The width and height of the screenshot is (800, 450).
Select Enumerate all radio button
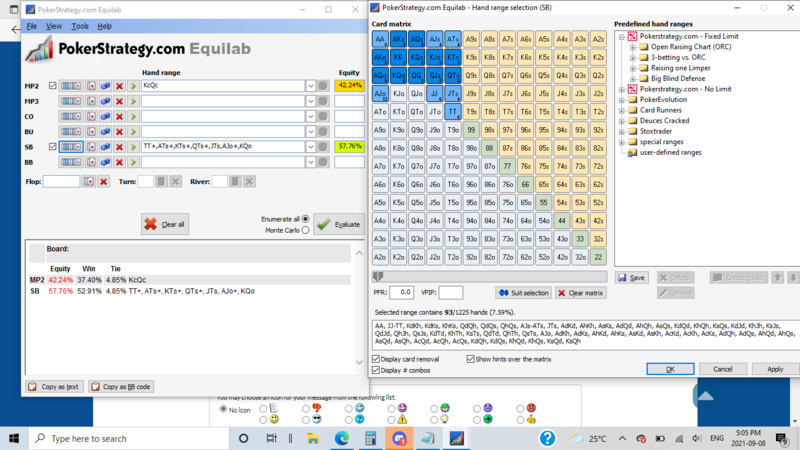(x=305, y=219)
